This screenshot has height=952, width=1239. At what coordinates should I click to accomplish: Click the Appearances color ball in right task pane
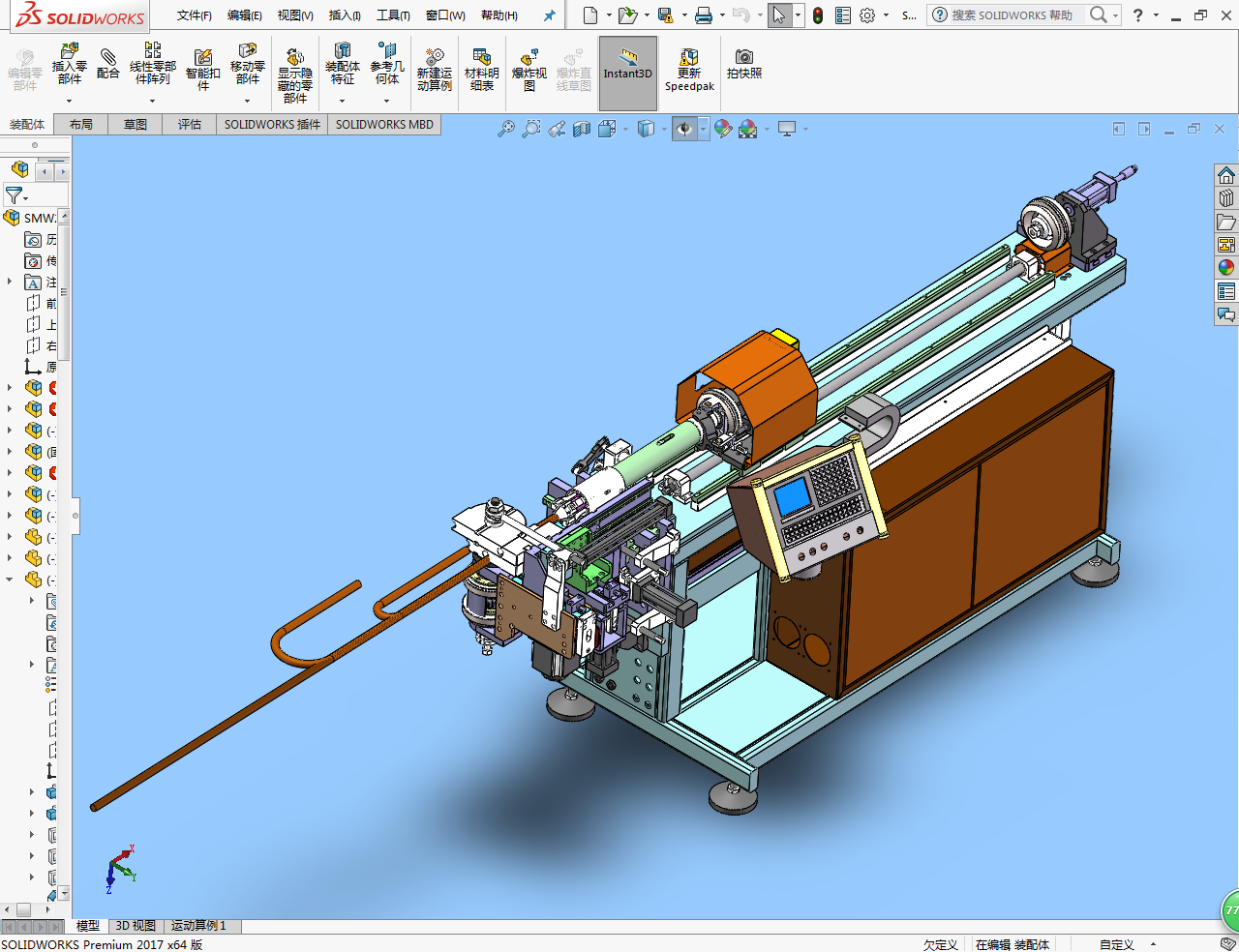click(x=1226, y=268)
